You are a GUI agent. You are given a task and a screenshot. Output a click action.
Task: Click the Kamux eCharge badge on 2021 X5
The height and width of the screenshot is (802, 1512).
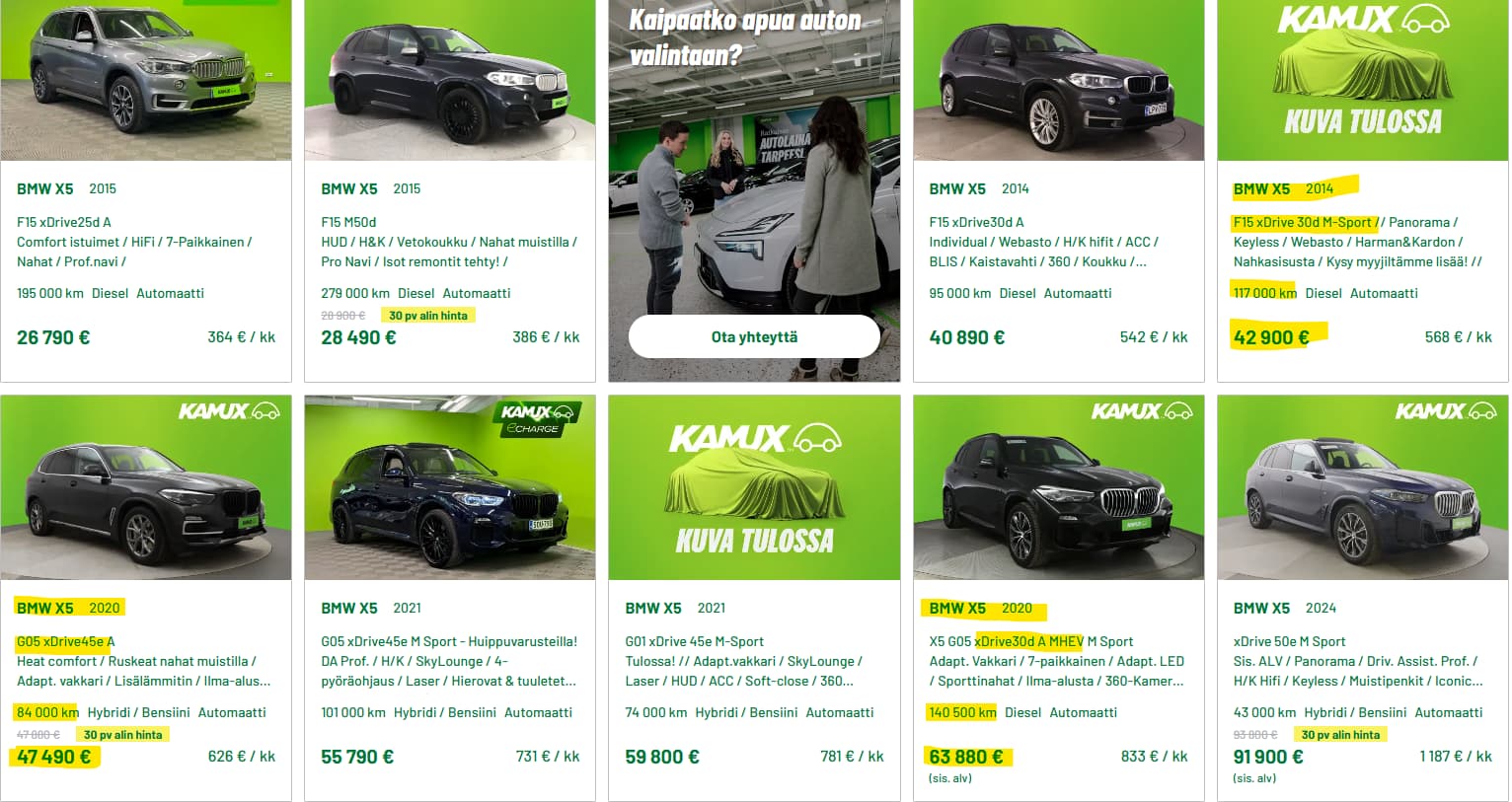[538, 418]
